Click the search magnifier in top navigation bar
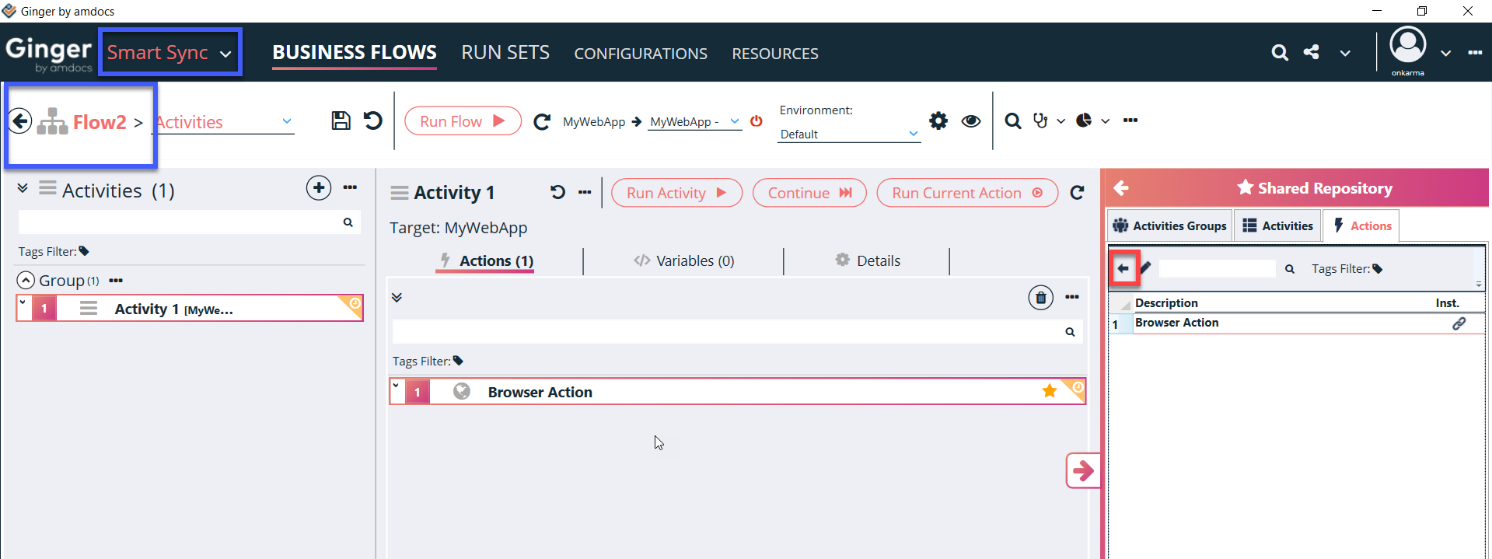Image resolution: width=1492 pixels, height=559 pixels. pyautogui.click(x=1280, y=53)
